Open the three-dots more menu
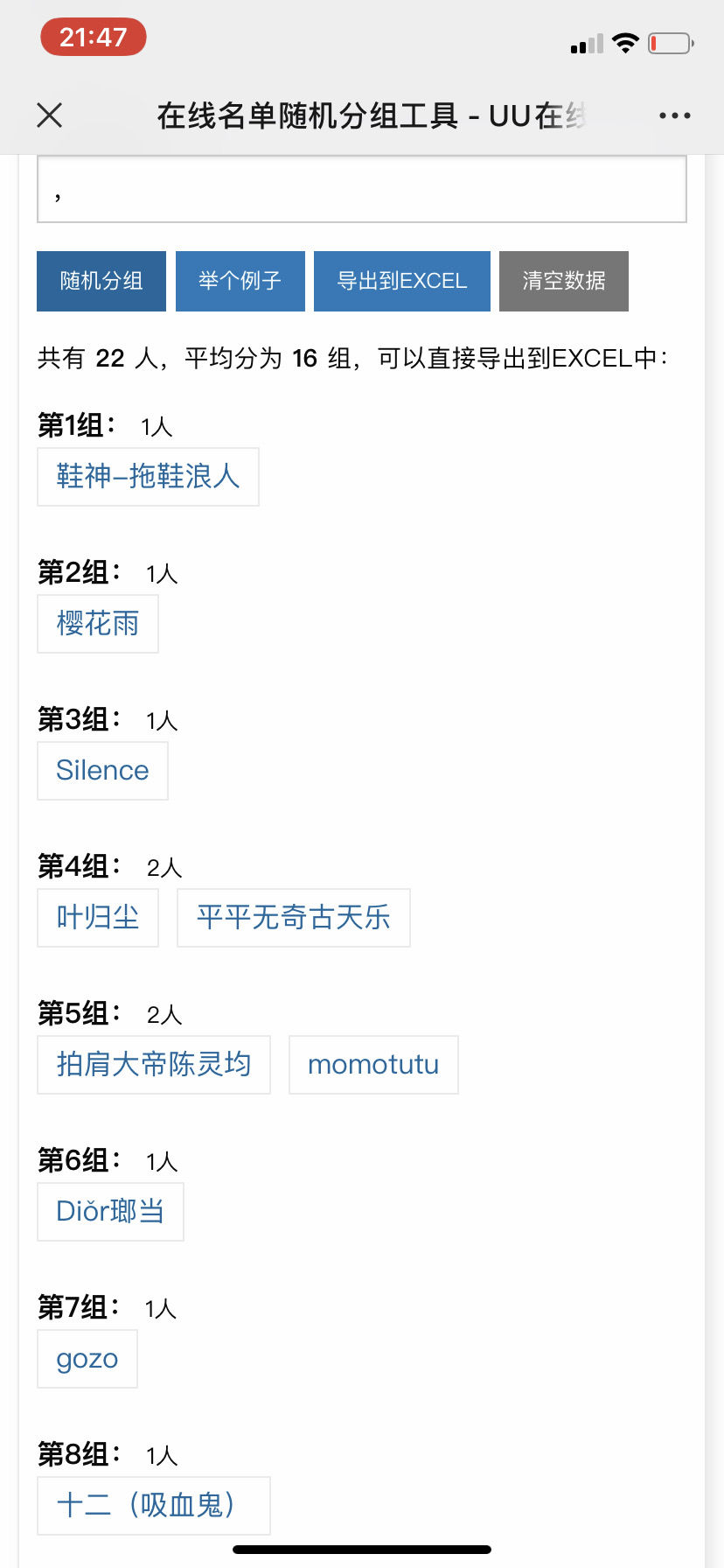 point(675,115)
